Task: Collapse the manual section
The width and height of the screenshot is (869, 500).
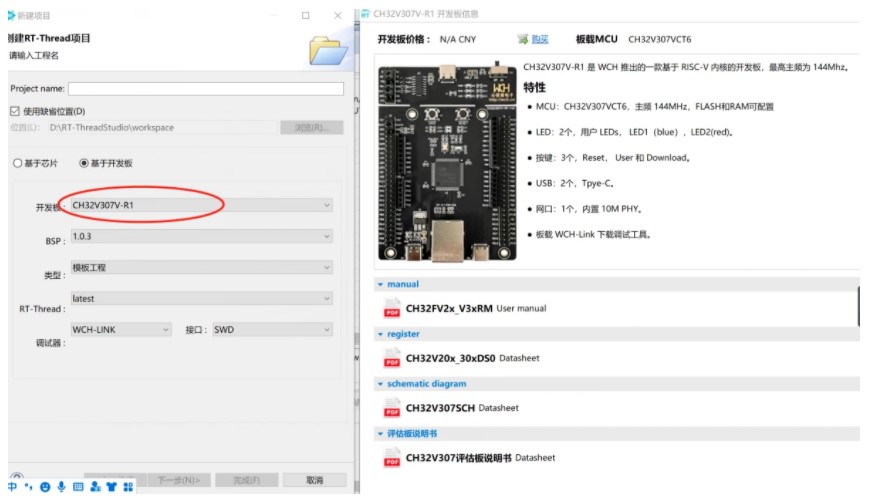Action: click(380, 284)
